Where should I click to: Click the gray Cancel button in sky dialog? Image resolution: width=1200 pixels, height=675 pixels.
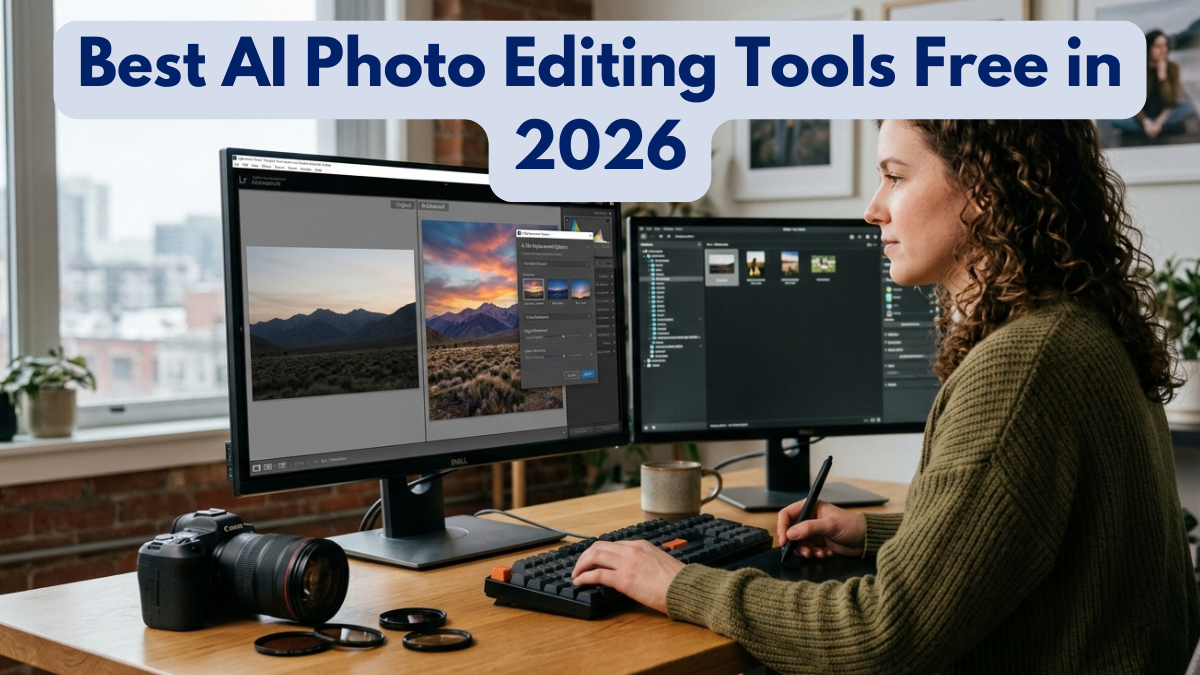coord(572,375)
